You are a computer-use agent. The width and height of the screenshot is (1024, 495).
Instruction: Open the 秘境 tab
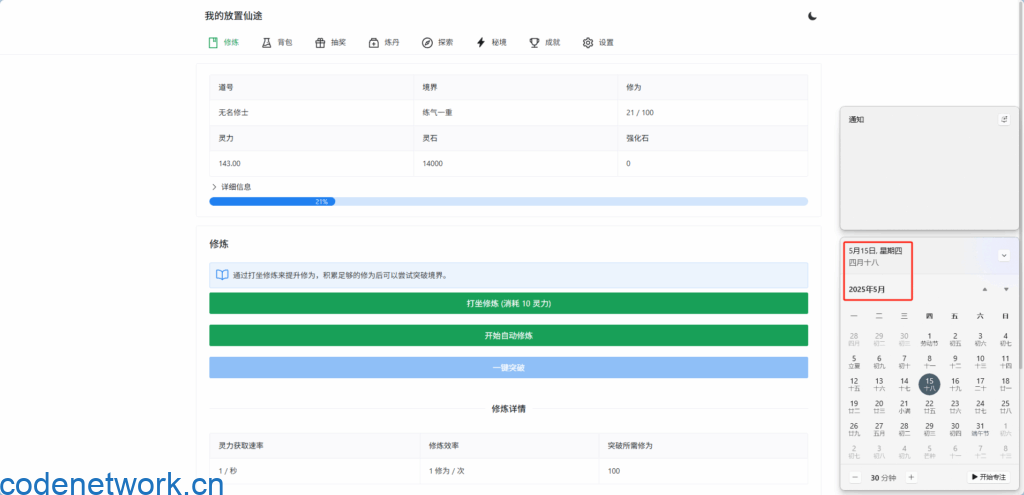pos(491,42)
